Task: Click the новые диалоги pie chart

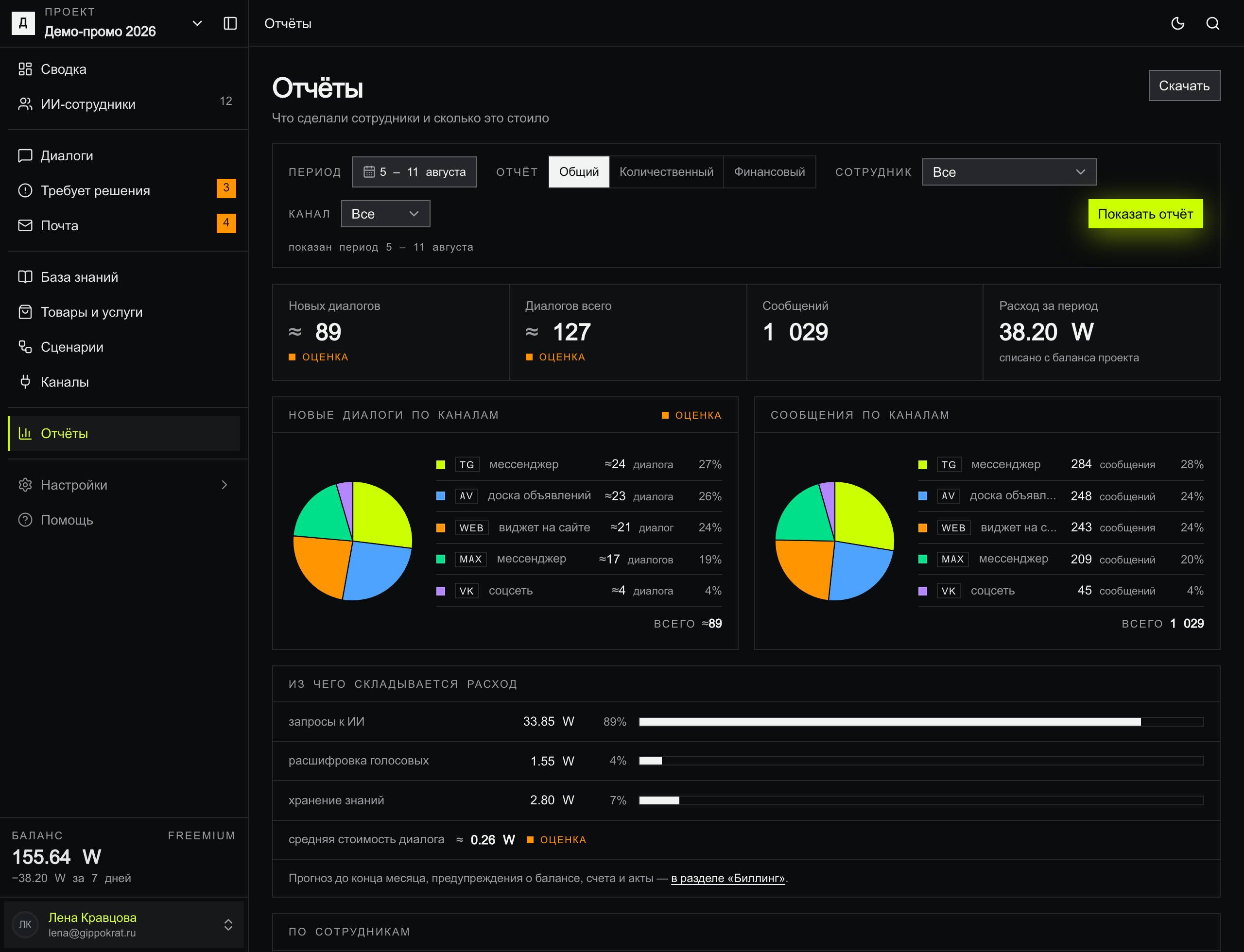Action: point(353,541)
